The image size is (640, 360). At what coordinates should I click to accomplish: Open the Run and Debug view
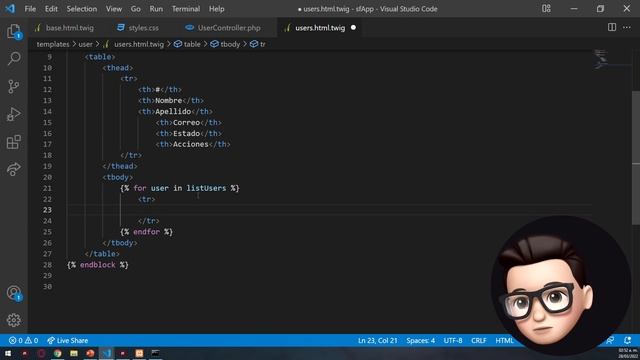[x=13, y=114]
